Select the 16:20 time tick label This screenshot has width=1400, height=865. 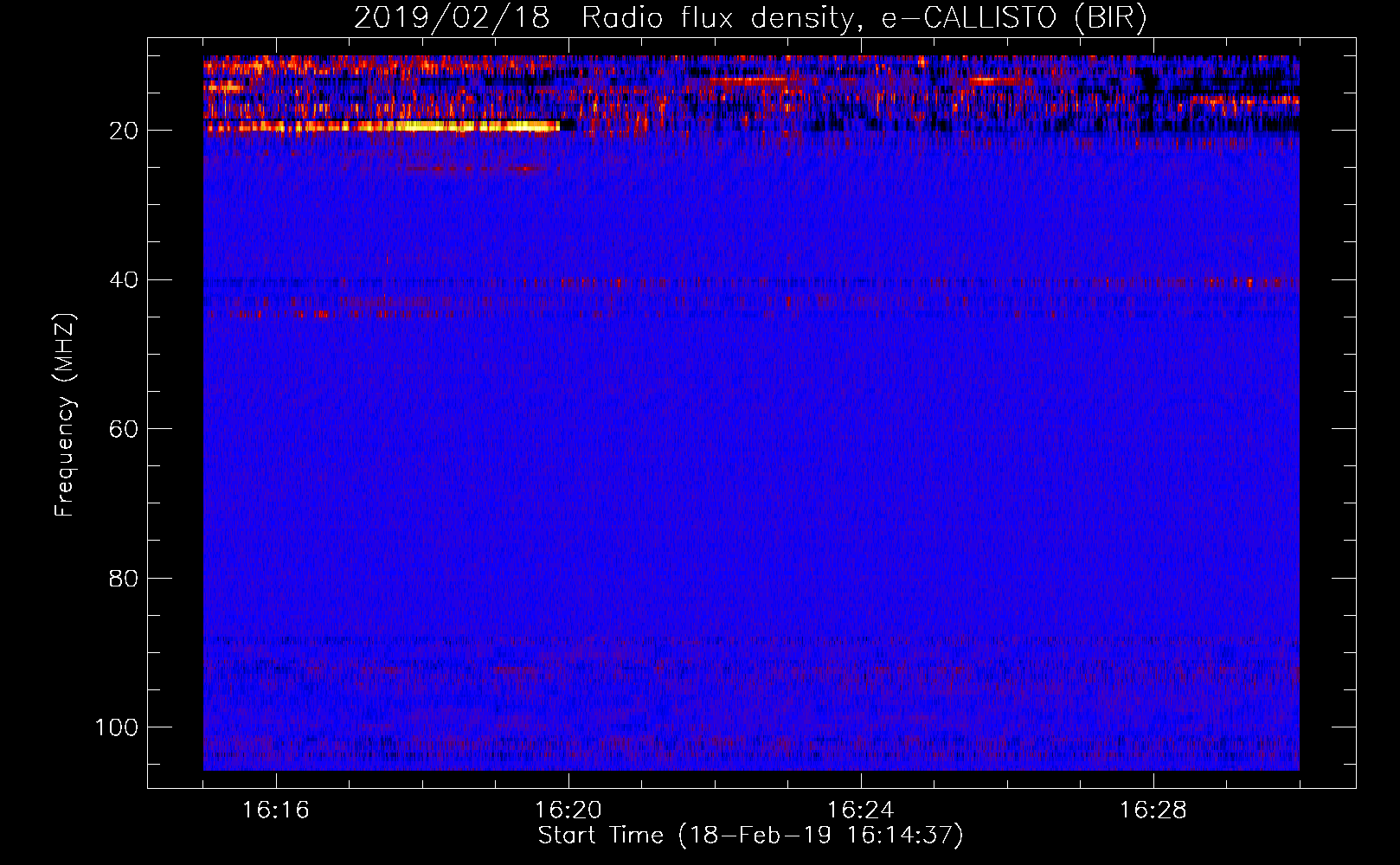click(x=568, y=811)
